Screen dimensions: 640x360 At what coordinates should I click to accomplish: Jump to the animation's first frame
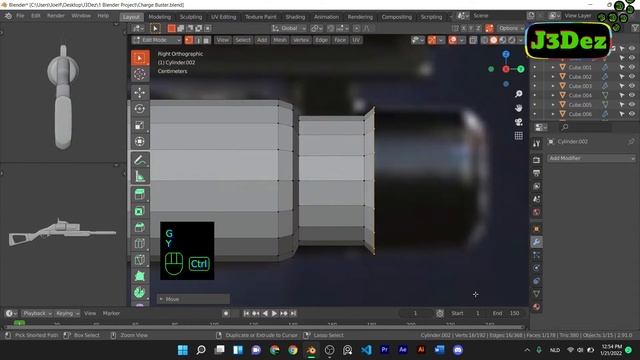pos(246,313)
